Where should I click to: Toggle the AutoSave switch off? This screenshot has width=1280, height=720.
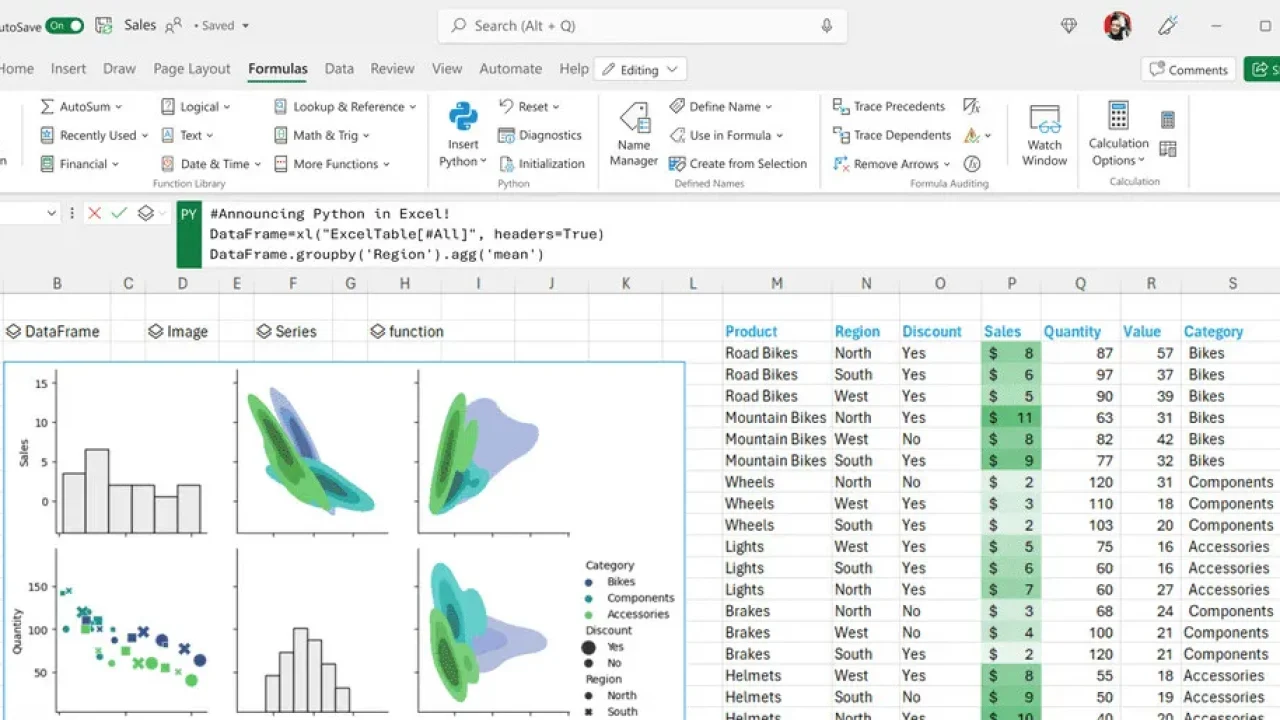tap(64, 26)
